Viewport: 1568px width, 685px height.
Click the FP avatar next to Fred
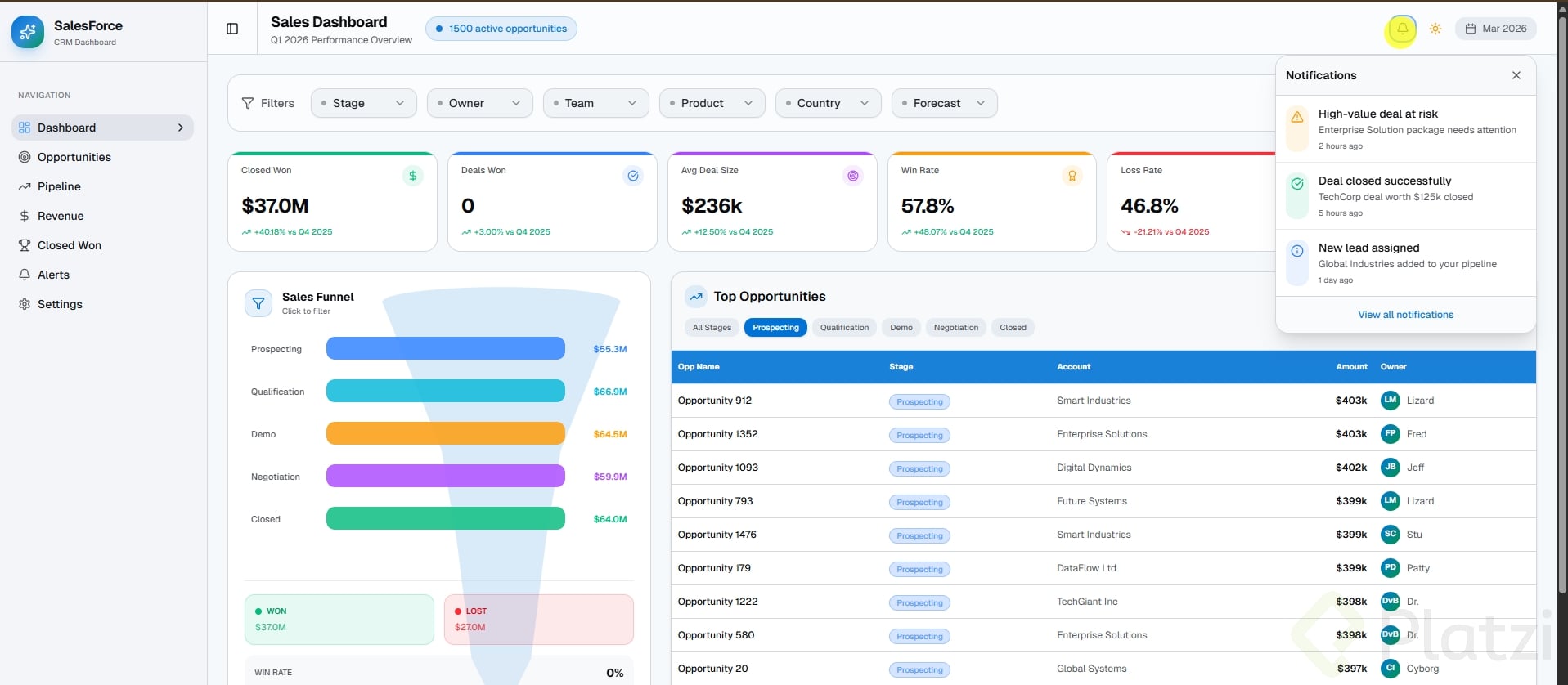coord(1390,434)
